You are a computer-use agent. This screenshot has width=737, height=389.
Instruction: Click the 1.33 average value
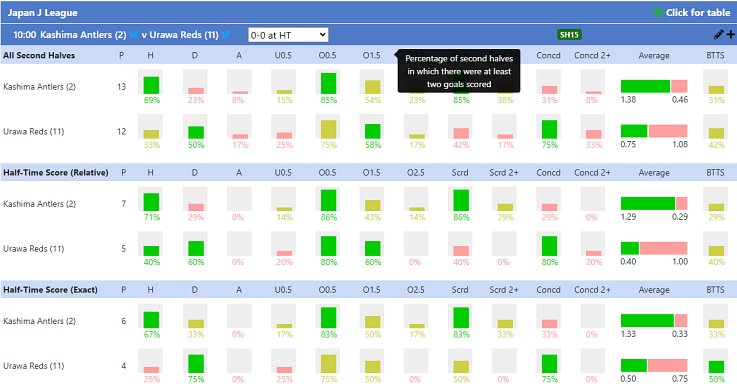(628, 334)
